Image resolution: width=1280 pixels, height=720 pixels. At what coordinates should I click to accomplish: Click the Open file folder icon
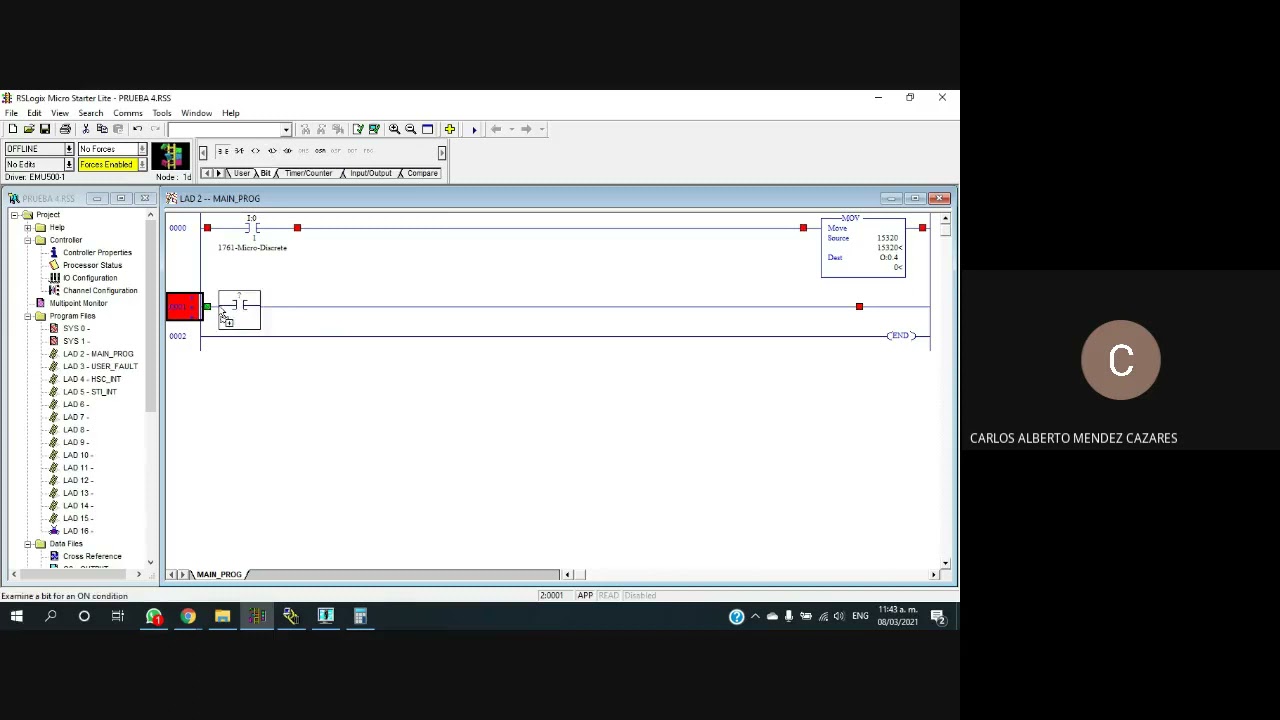(28, 129)
